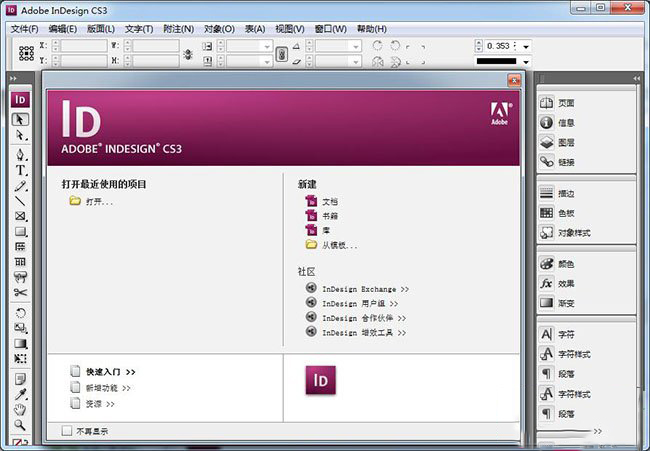Image resolution: width=650 pixels, height=451 pixels.
Task: Select the Rotate tool
Action: [20, 313]
